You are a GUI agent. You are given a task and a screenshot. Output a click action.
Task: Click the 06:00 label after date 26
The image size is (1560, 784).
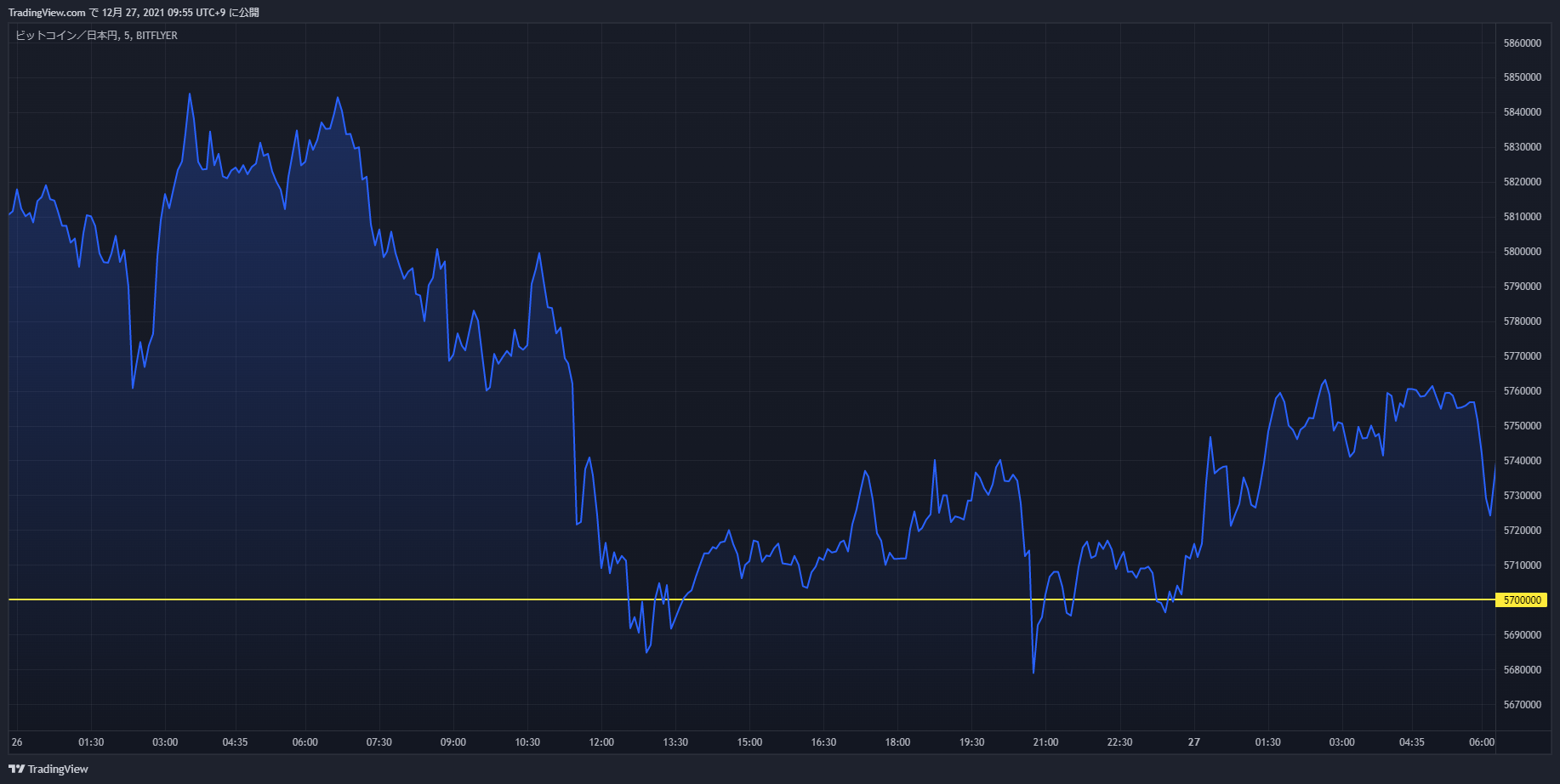[x=305, y=742]
